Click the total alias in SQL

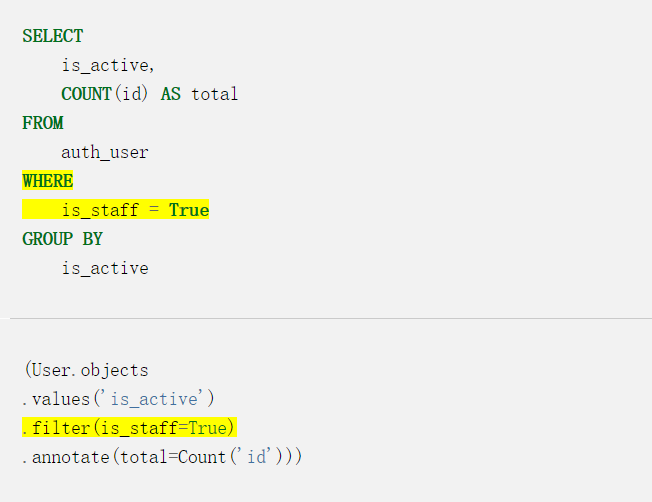[215, 94]
